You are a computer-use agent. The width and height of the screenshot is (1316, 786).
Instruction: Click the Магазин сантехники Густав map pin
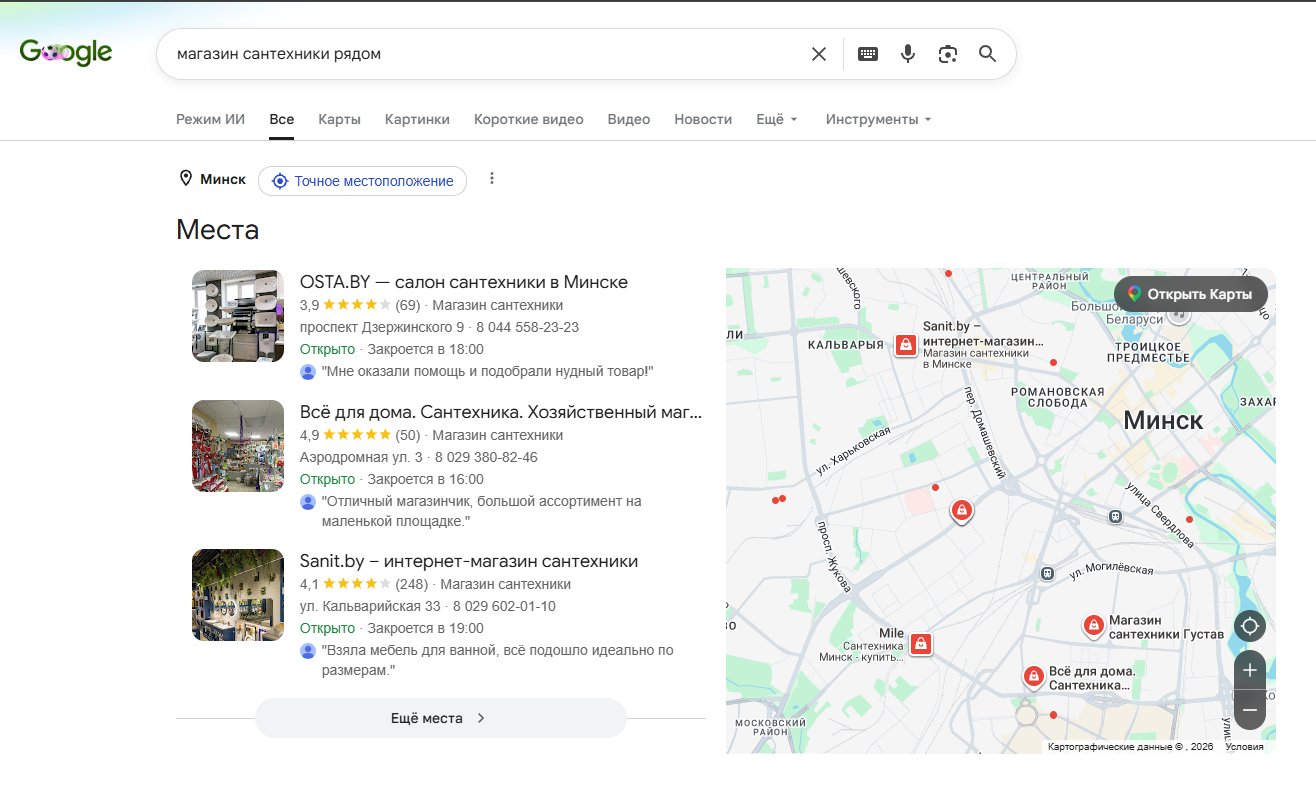(x=1094, y=626)
